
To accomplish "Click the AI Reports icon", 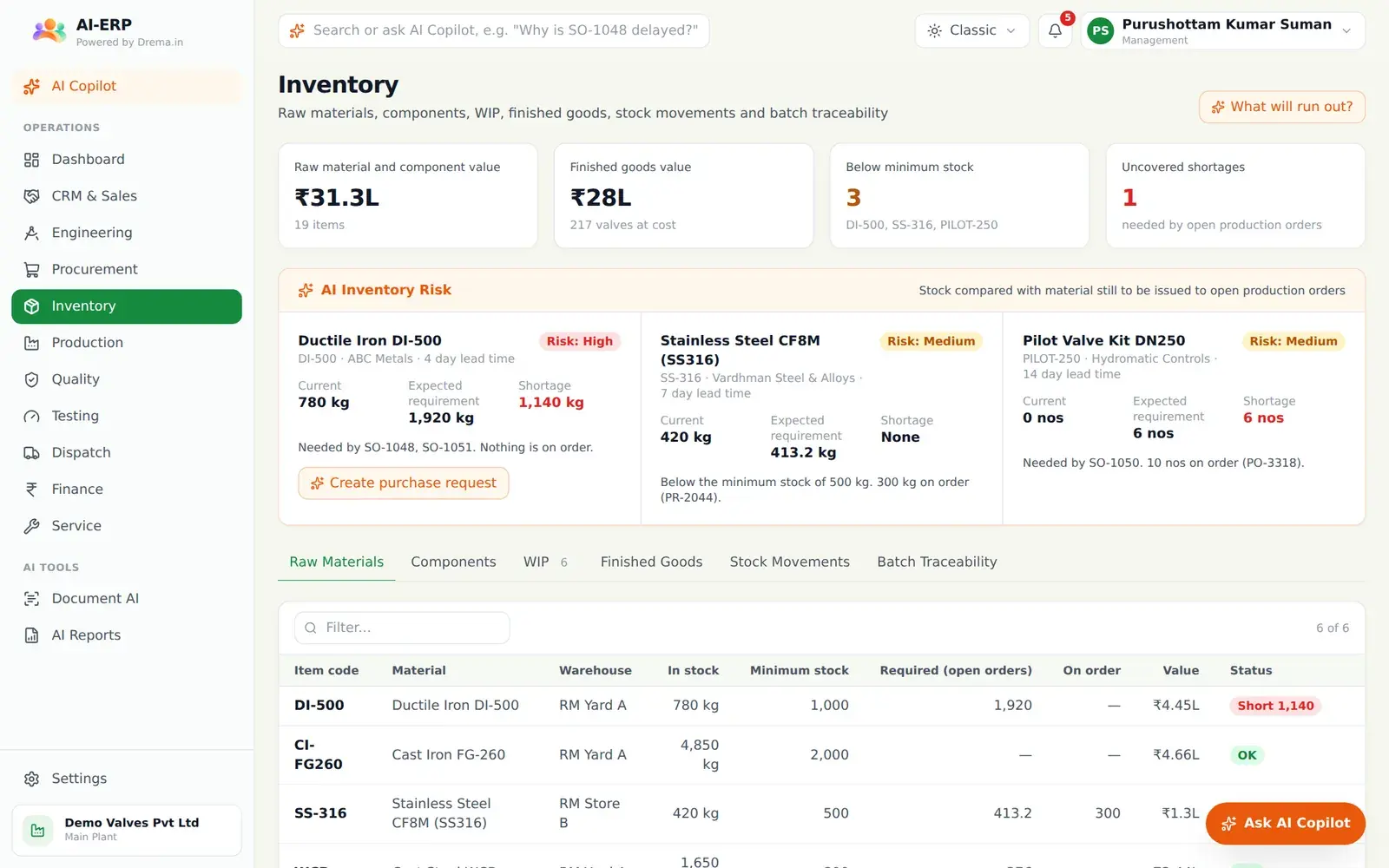I will pos(32,635).
